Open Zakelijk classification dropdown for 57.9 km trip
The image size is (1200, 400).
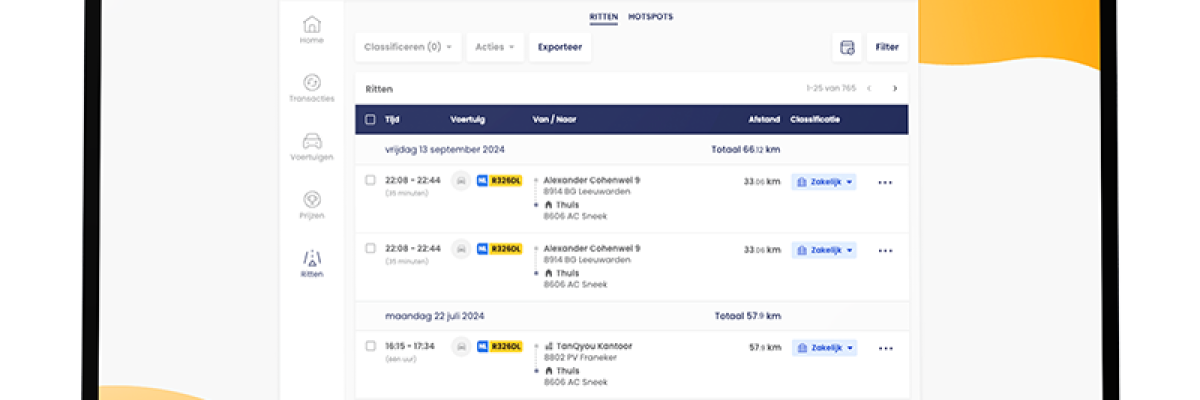[x=824, y=348]
